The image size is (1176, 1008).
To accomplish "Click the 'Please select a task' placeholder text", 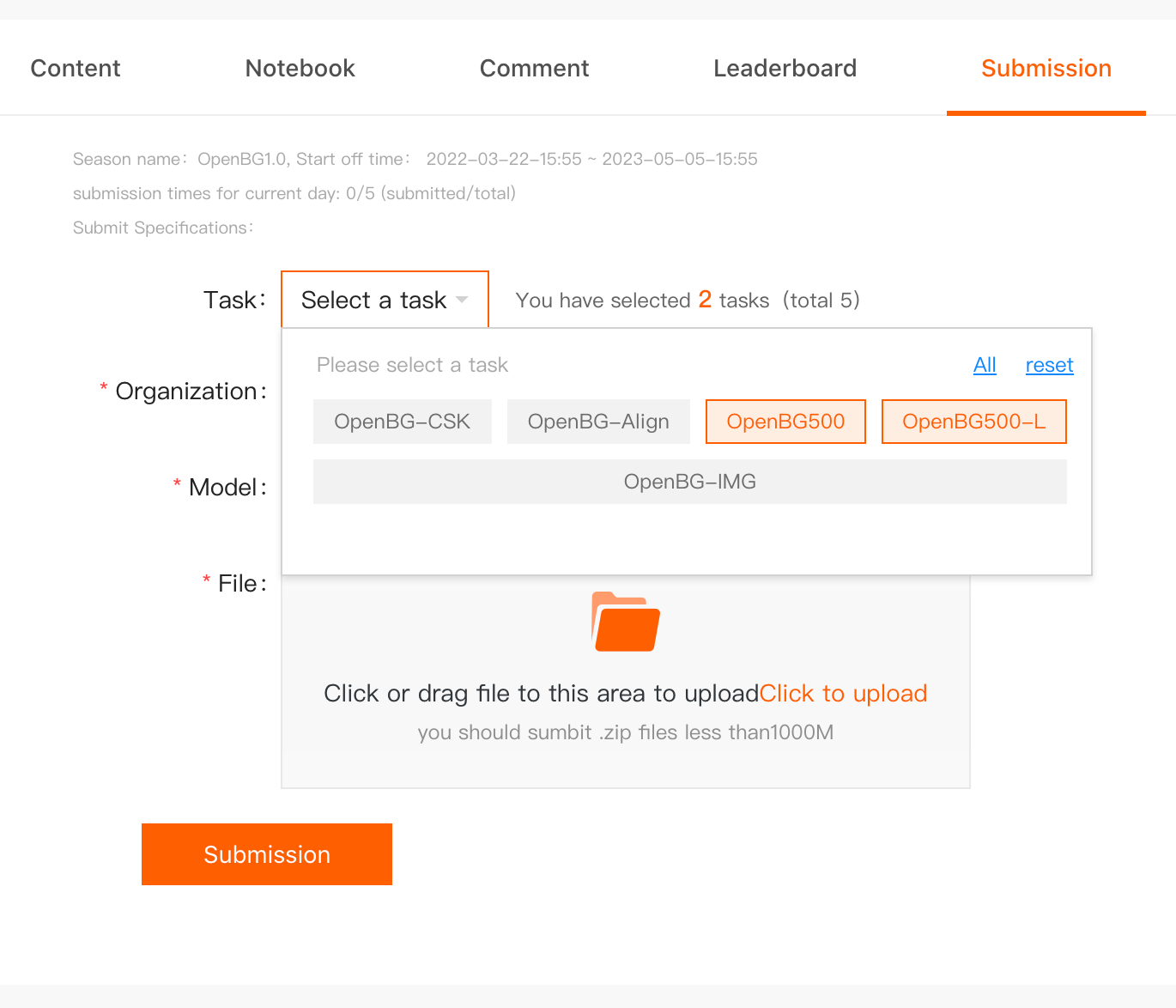I will tap(412, 365).
